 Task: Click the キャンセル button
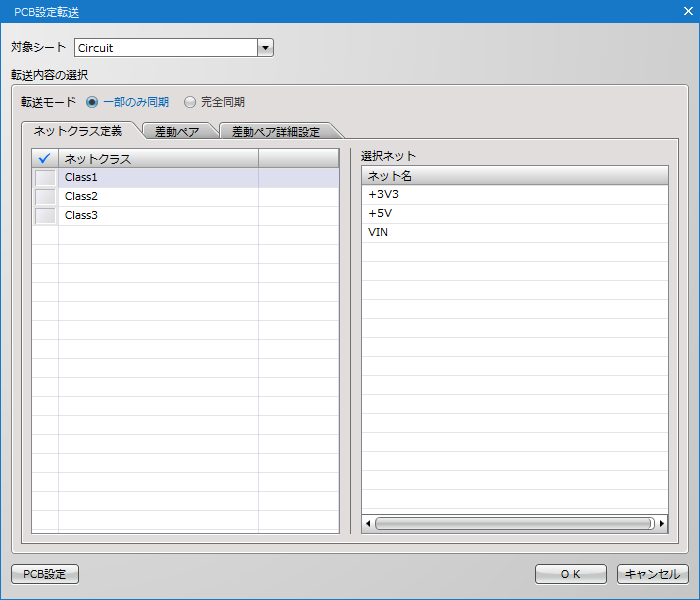click(652, 574)
